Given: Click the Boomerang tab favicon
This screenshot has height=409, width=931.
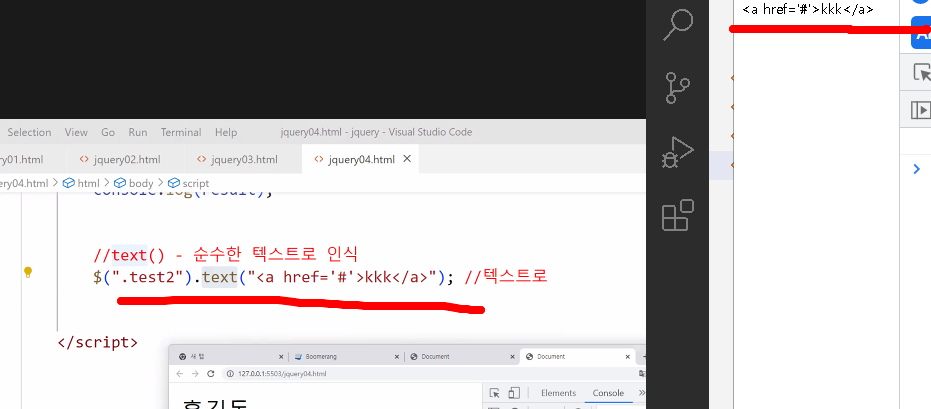Looking at the screenshot, I should 298,357.
